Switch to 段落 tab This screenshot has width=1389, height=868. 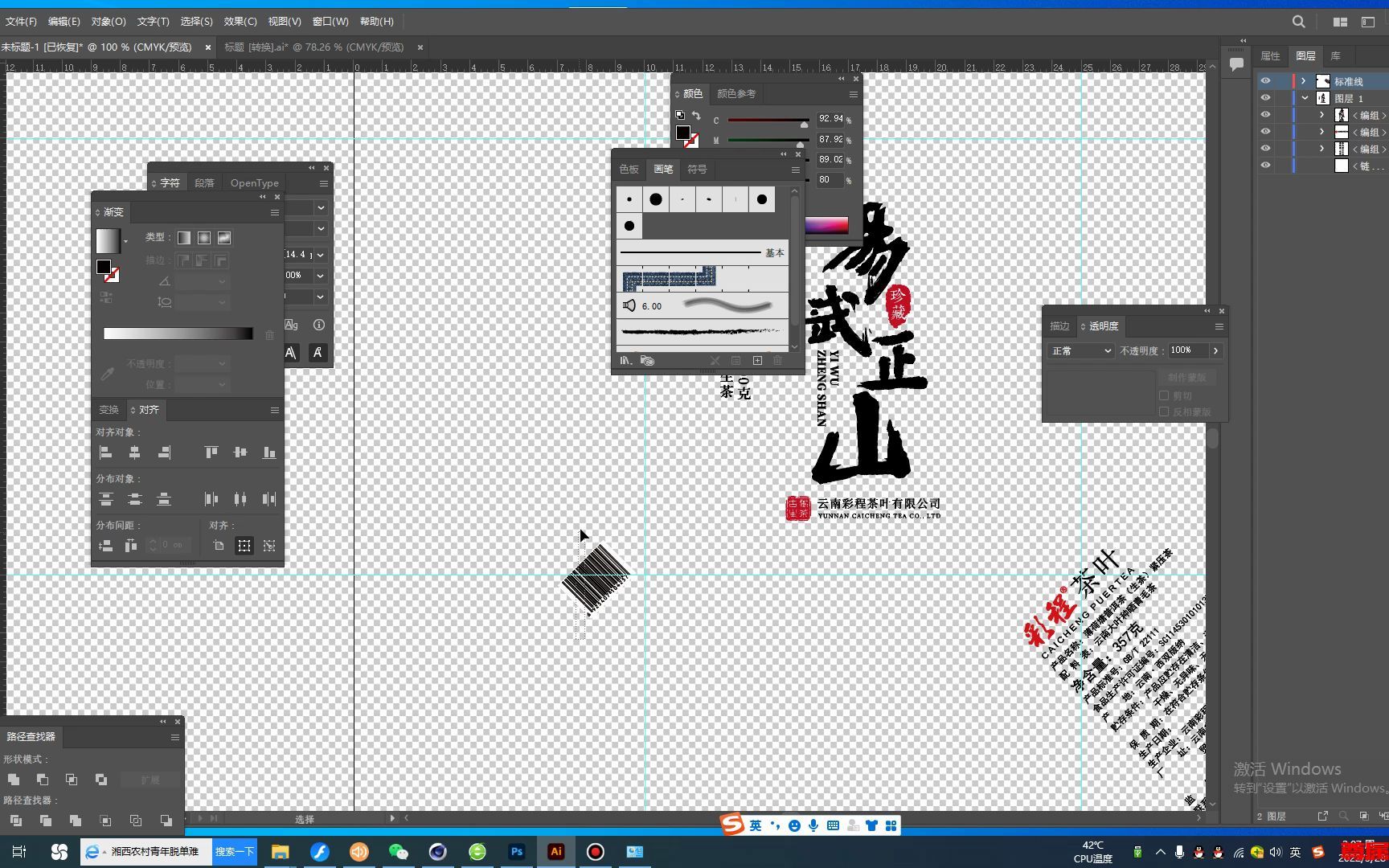[x=204, y=183]
